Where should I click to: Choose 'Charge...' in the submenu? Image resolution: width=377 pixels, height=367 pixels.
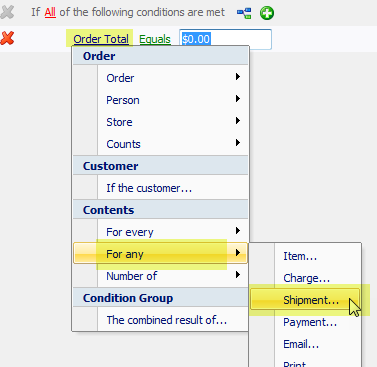pos(305,278)
